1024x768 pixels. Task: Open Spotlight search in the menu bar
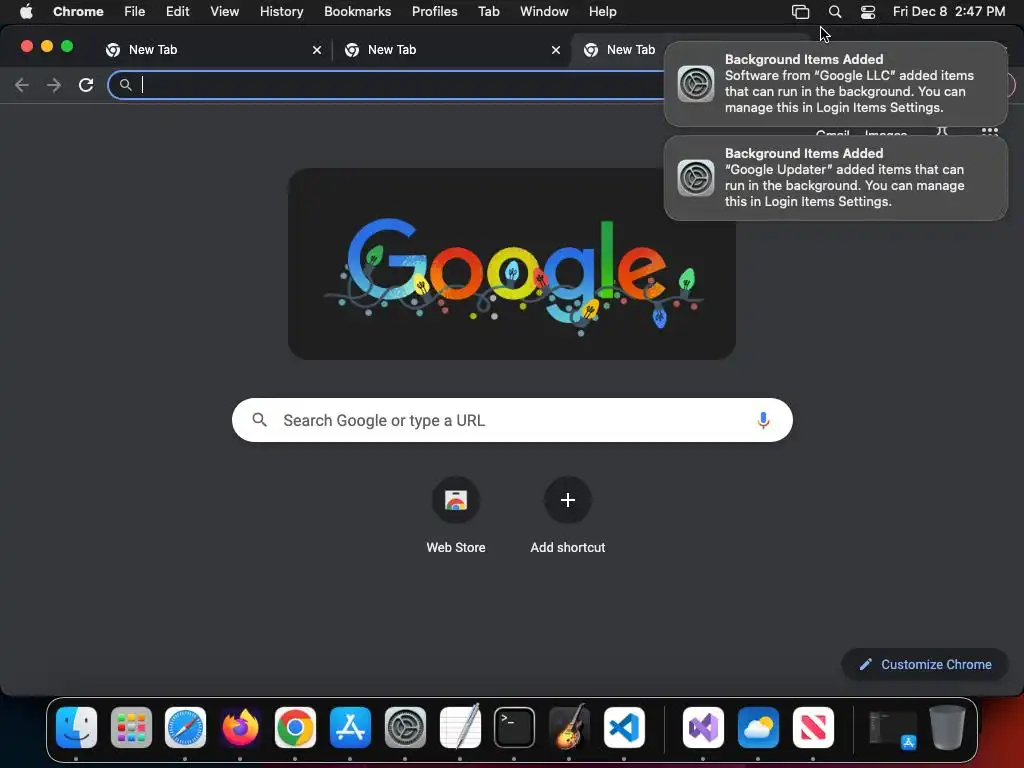coord(835,12)
